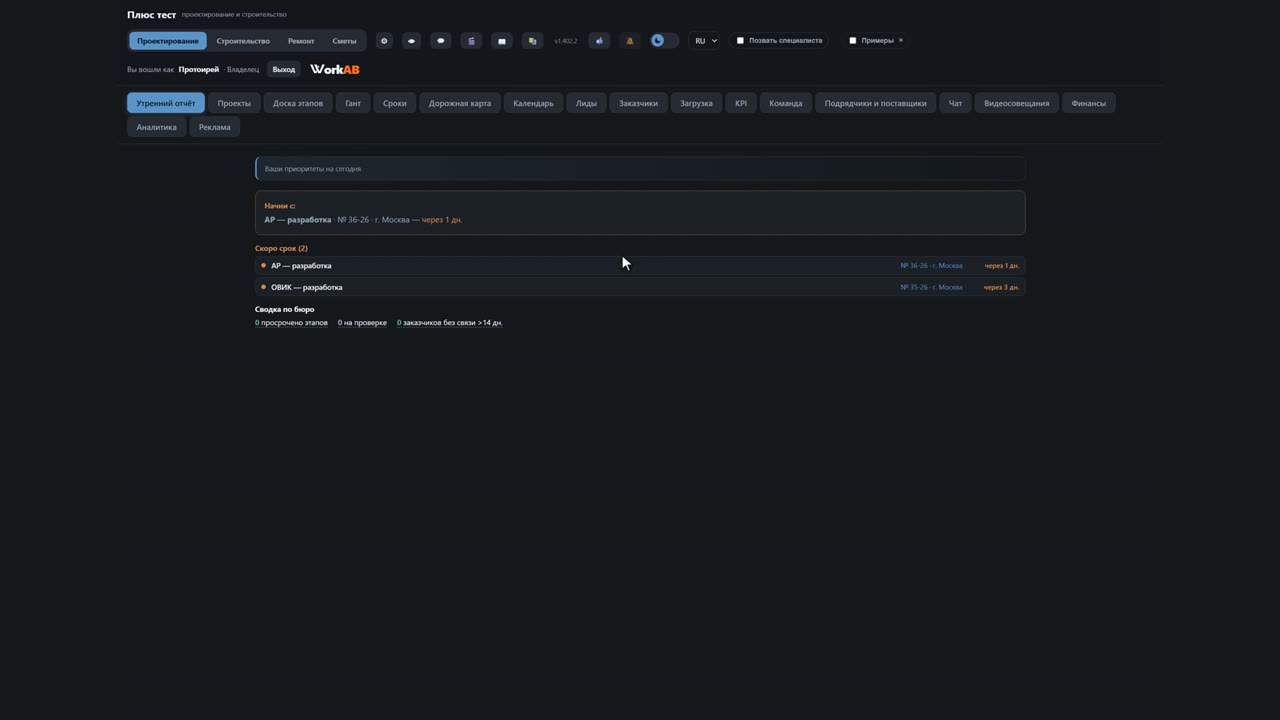This screenshot has width=1280, height=720.
Task: Click the multicolored squares toolbar icon
Action: [532, 41]
